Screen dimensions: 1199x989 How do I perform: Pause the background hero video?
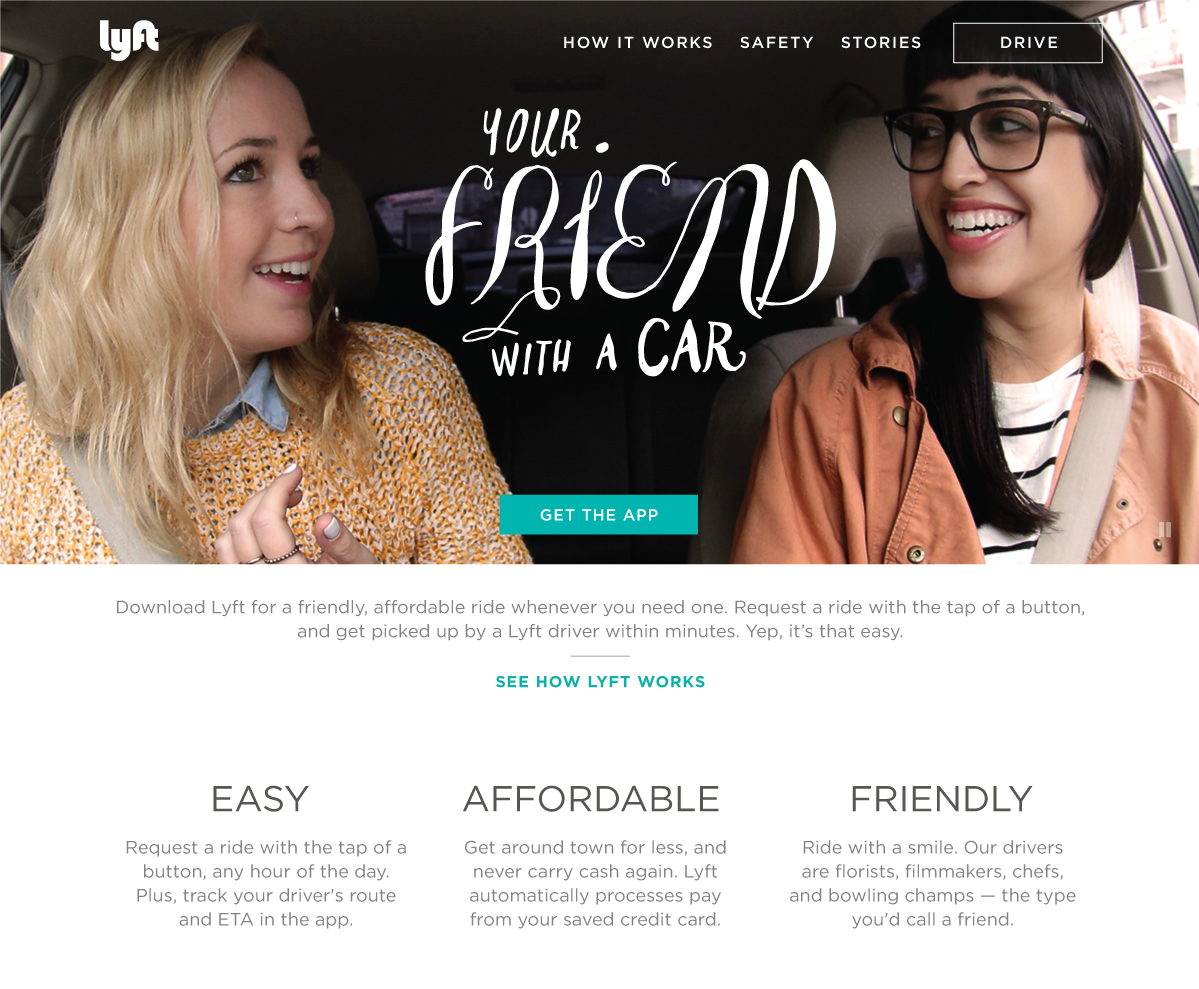coord(1165,529)
